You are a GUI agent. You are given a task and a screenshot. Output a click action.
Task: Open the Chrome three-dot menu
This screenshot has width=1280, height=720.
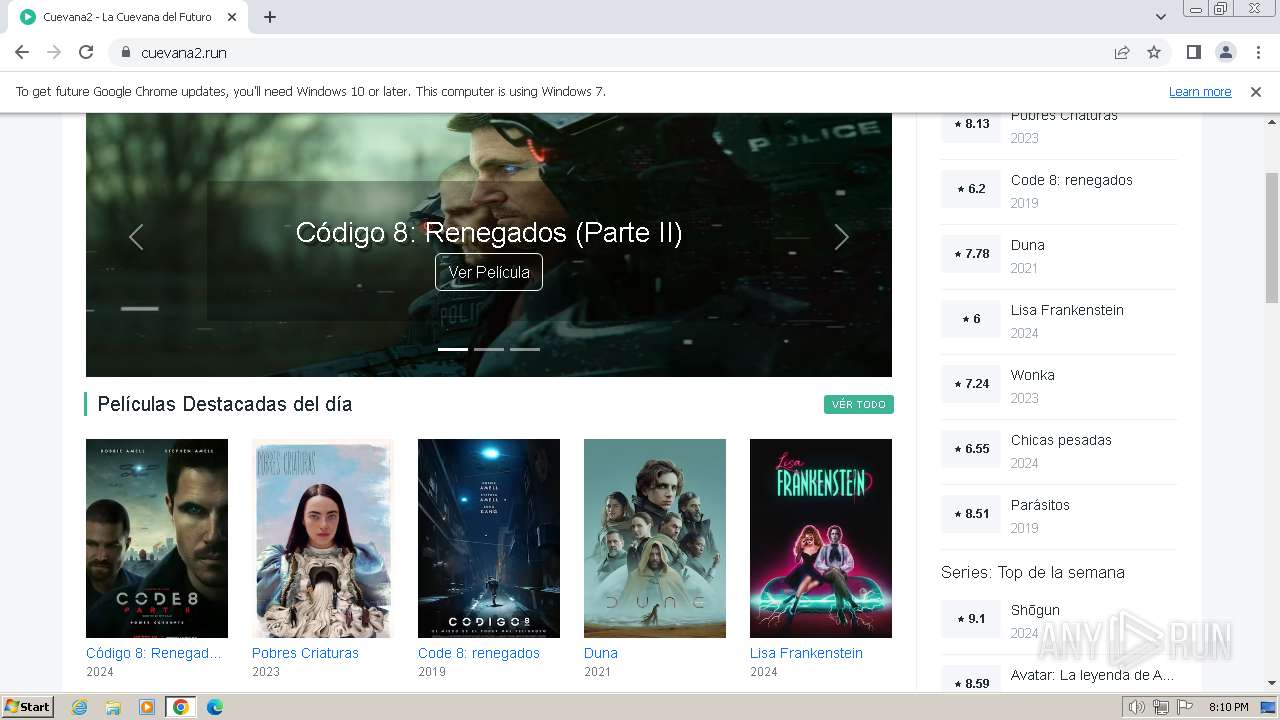pos(1257,52)
